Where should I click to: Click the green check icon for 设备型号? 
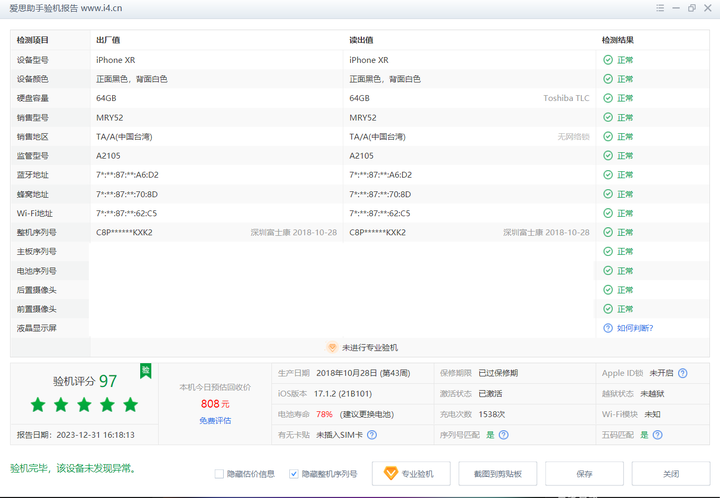(608, 60)
